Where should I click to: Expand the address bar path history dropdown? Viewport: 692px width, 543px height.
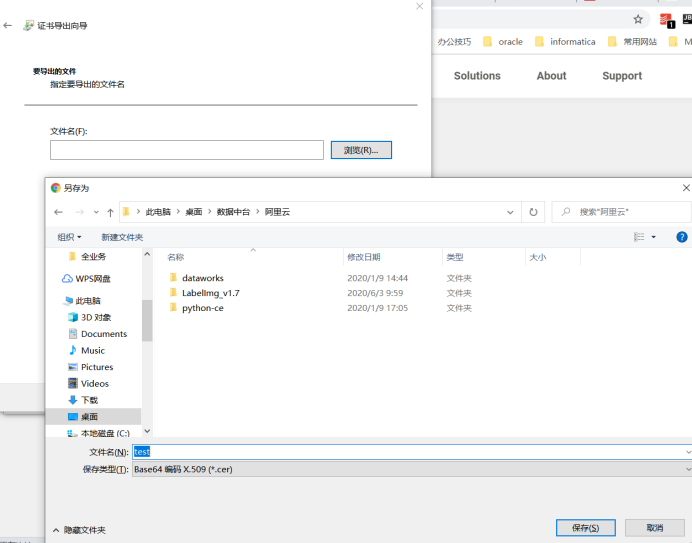[x=510, y=212]
